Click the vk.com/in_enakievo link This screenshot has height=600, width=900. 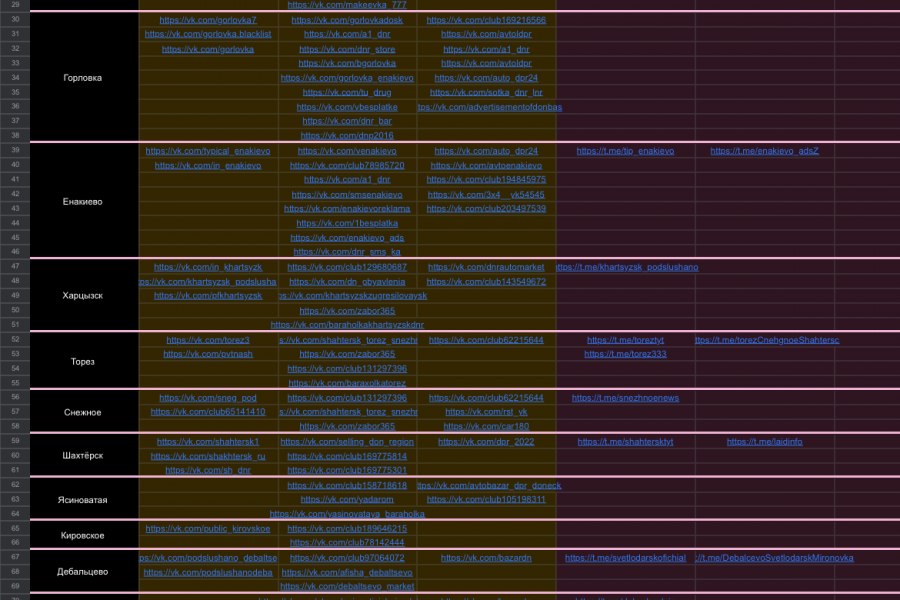click(208, 166)
